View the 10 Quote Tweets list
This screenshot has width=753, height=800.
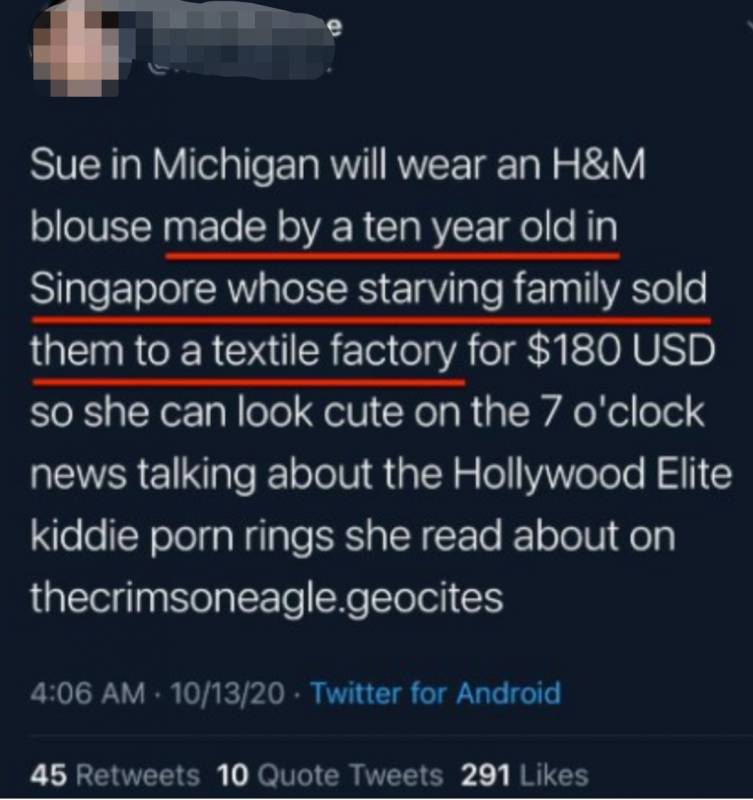coord(330,775)
